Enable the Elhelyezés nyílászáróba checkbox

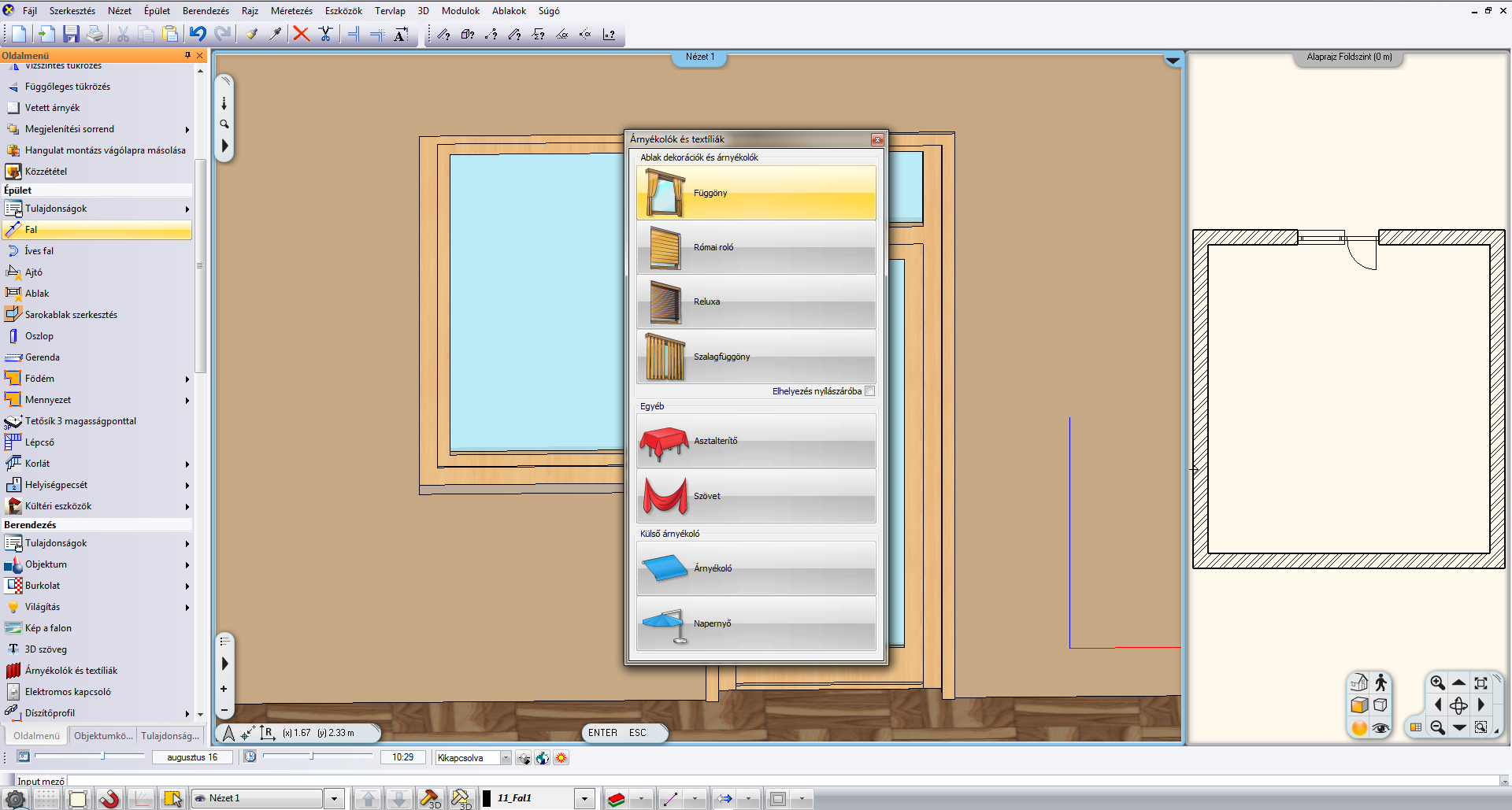pyautogui.click(x=870, y=391)
